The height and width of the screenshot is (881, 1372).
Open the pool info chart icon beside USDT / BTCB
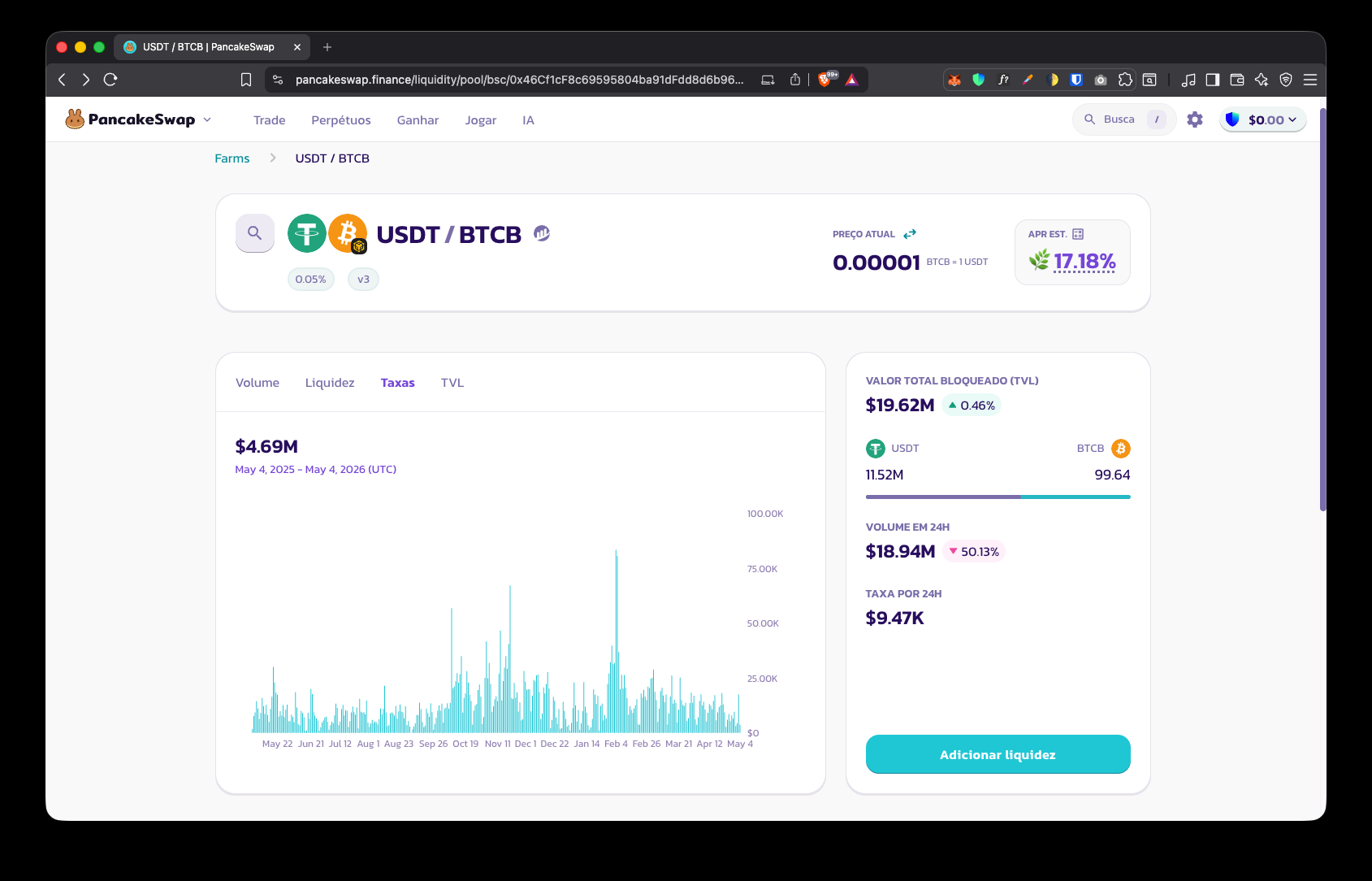pyautogui.click(x=542, y=233)
